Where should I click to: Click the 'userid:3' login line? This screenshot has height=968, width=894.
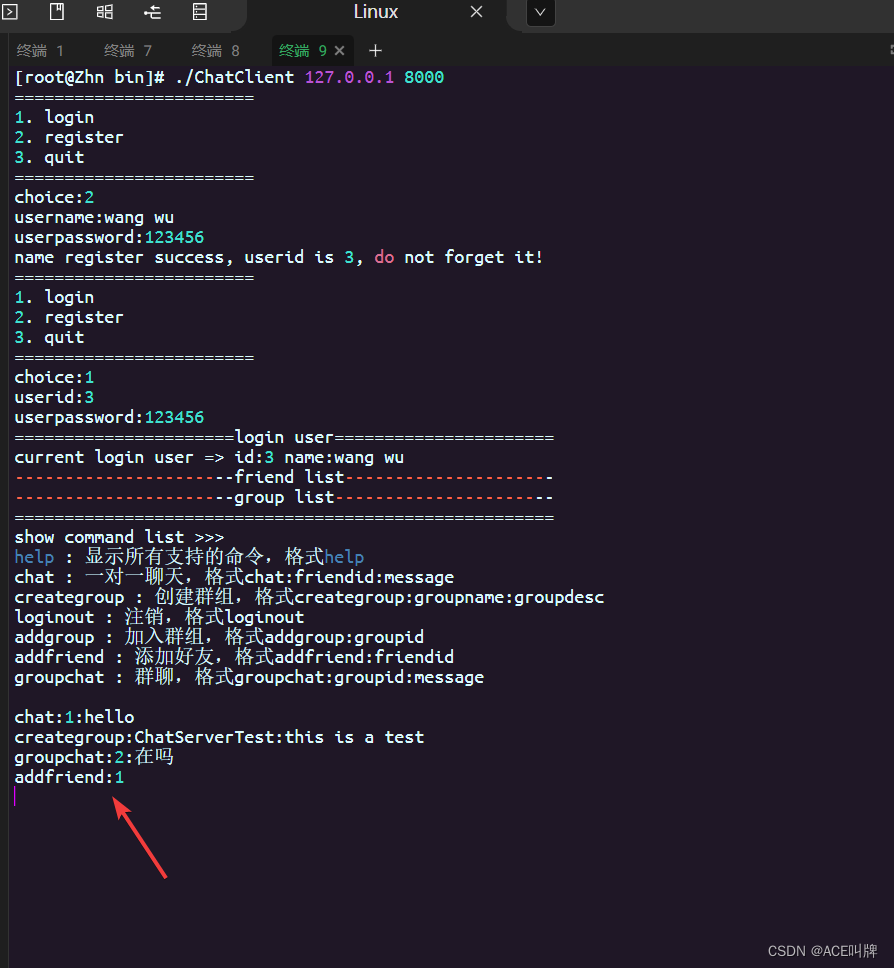click(54, 397)
